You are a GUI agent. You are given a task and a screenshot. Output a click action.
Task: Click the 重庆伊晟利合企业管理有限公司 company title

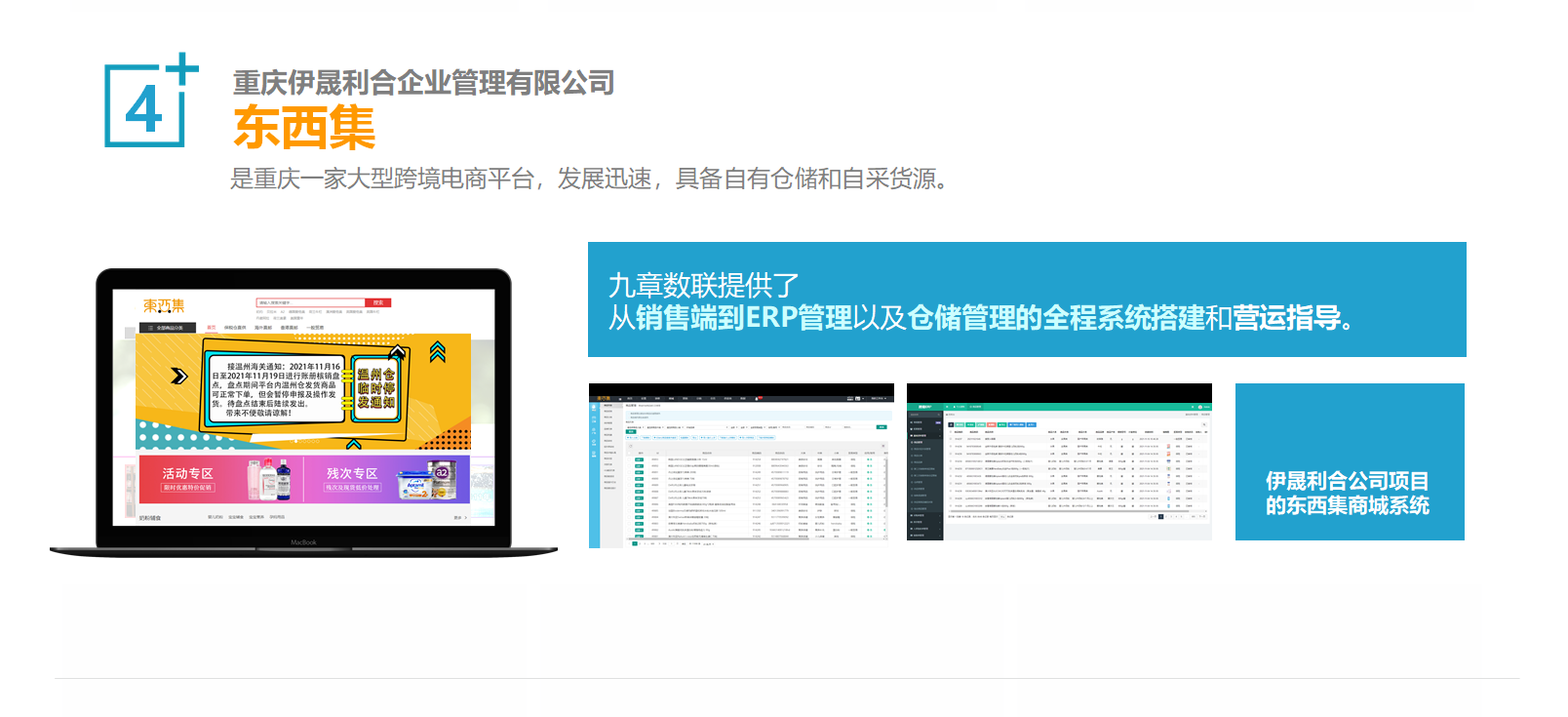pyautogui.click(x=424, y=83)
